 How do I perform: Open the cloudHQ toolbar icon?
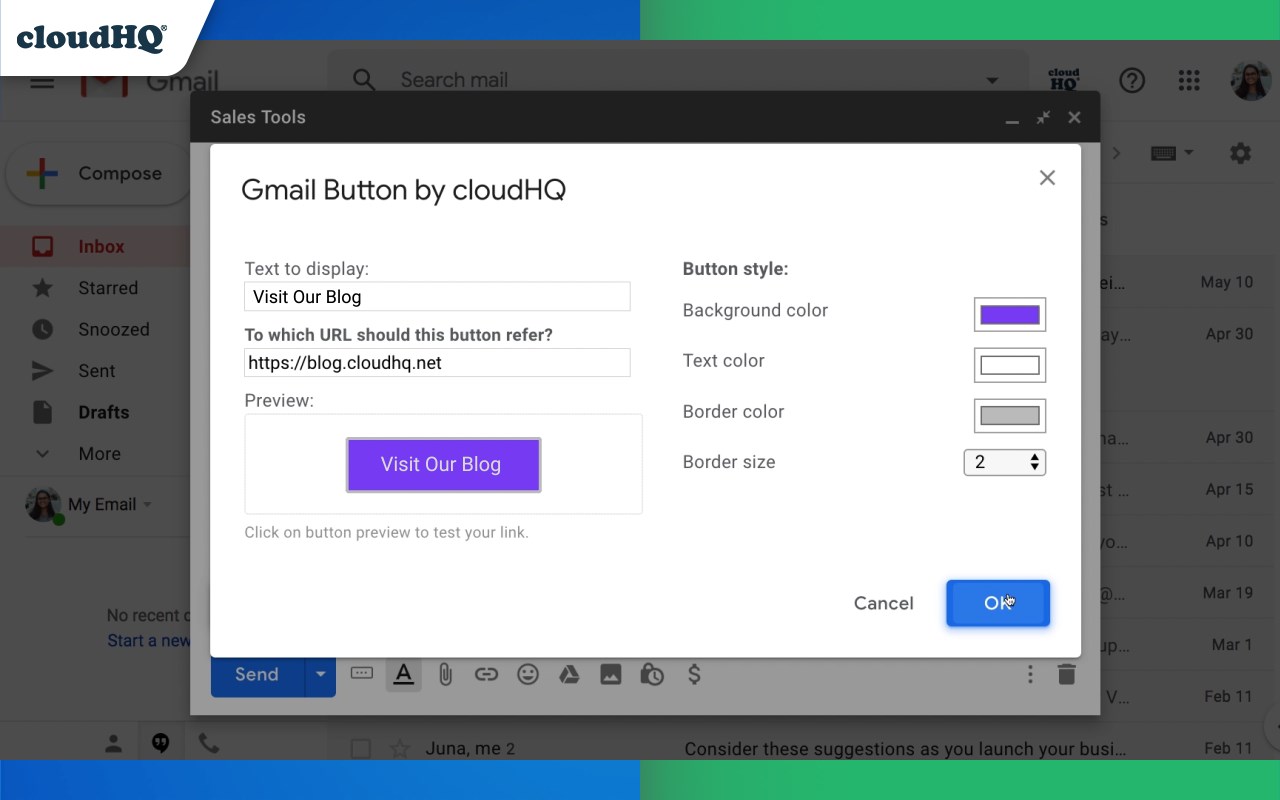click(1064, 80)
